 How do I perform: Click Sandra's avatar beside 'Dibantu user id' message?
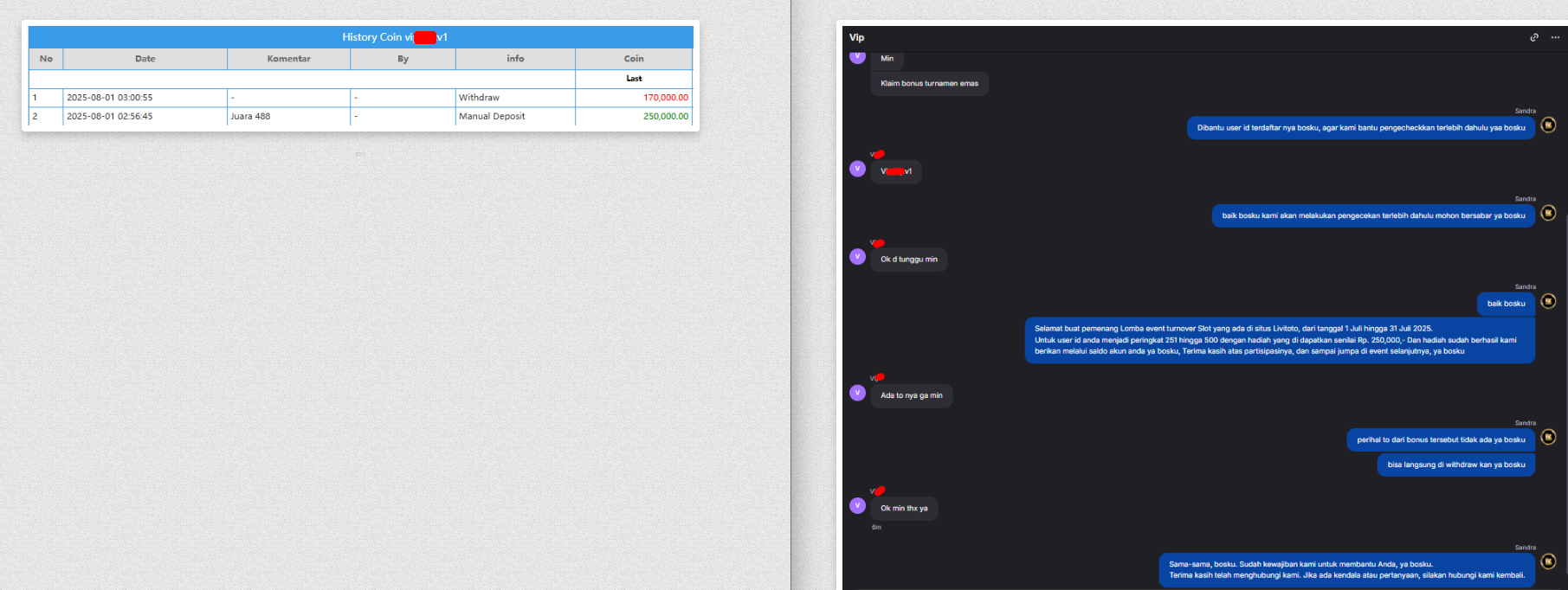point(1548,125)
